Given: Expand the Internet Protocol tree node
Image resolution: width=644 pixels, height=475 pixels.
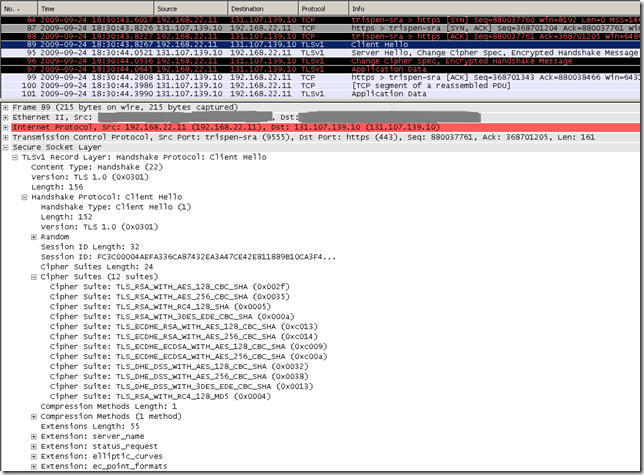Looking at the screenshot, I should pyautogui.click(x=6, y=127).
